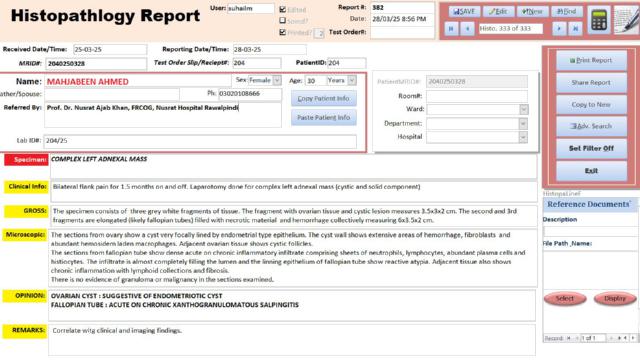Image resolution: width=640 pixels, height=360 pixels.
Task: Toggle the Printed? checkbox
Action: [282, 32]
